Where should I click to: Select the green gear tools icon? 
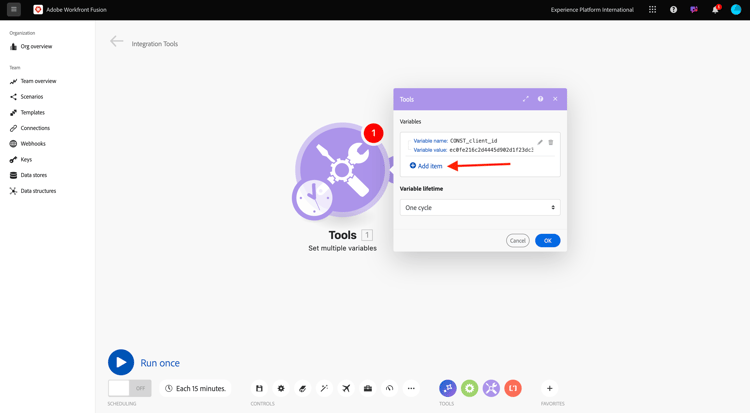click(469, 388)
